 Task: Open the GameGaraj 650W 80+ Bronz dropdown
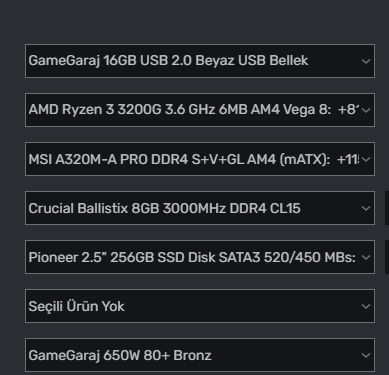pyautogui.click(x=200, y=355)
